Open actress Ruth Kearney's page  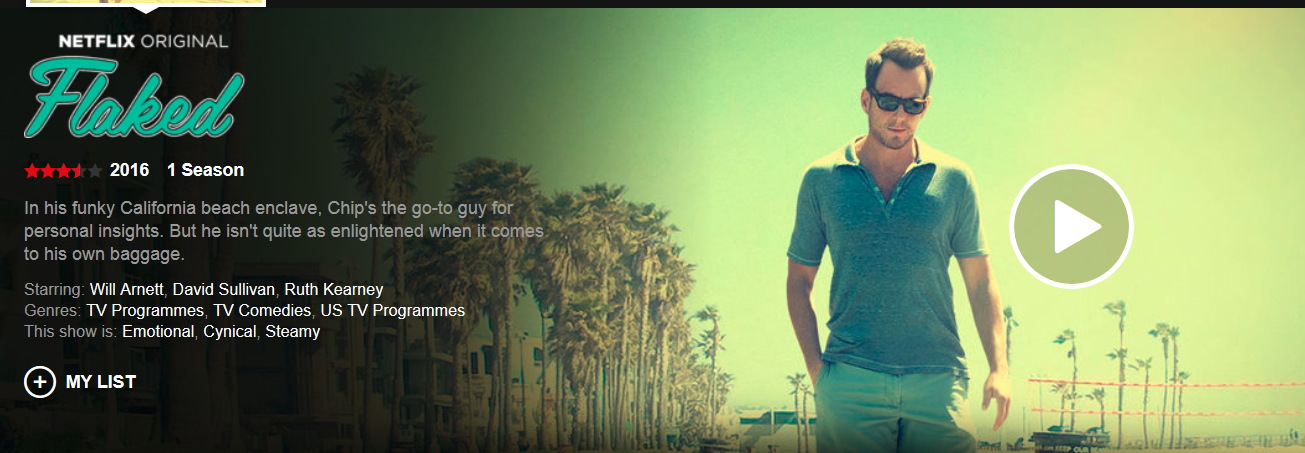334,290
